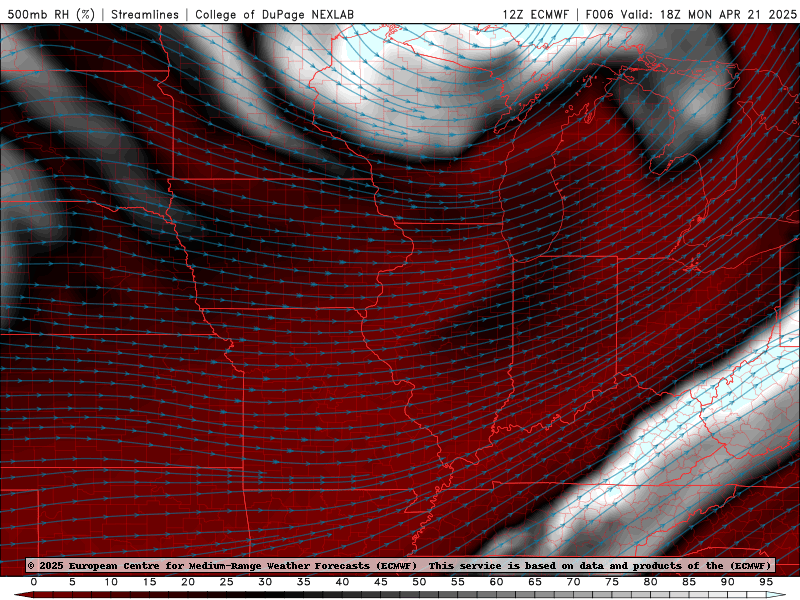Click the colorbar tick label "0"
Viewport: 800px width, 600px height.
(34, 582)
